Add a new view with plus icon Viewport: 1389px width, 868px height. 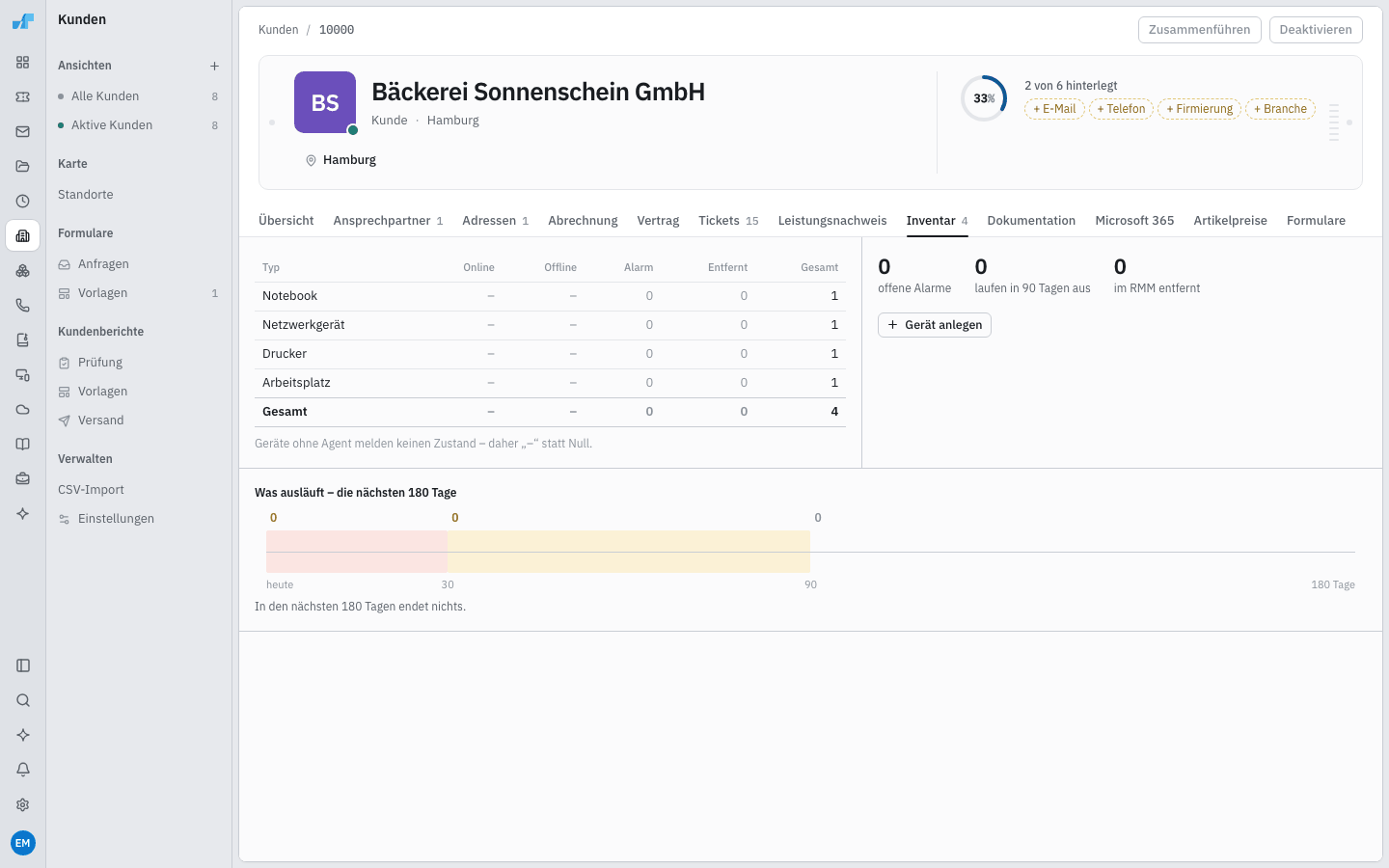(x=214, y=66)
